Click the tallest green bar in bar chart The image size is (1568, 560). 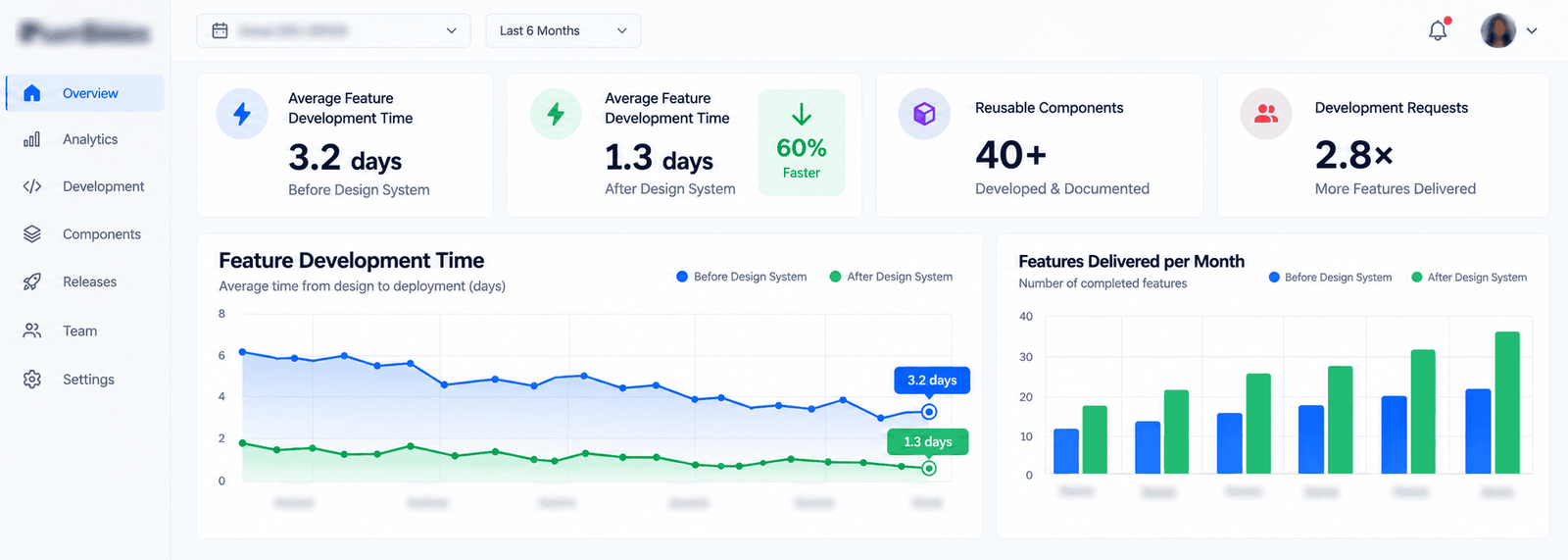(1507, 402)
